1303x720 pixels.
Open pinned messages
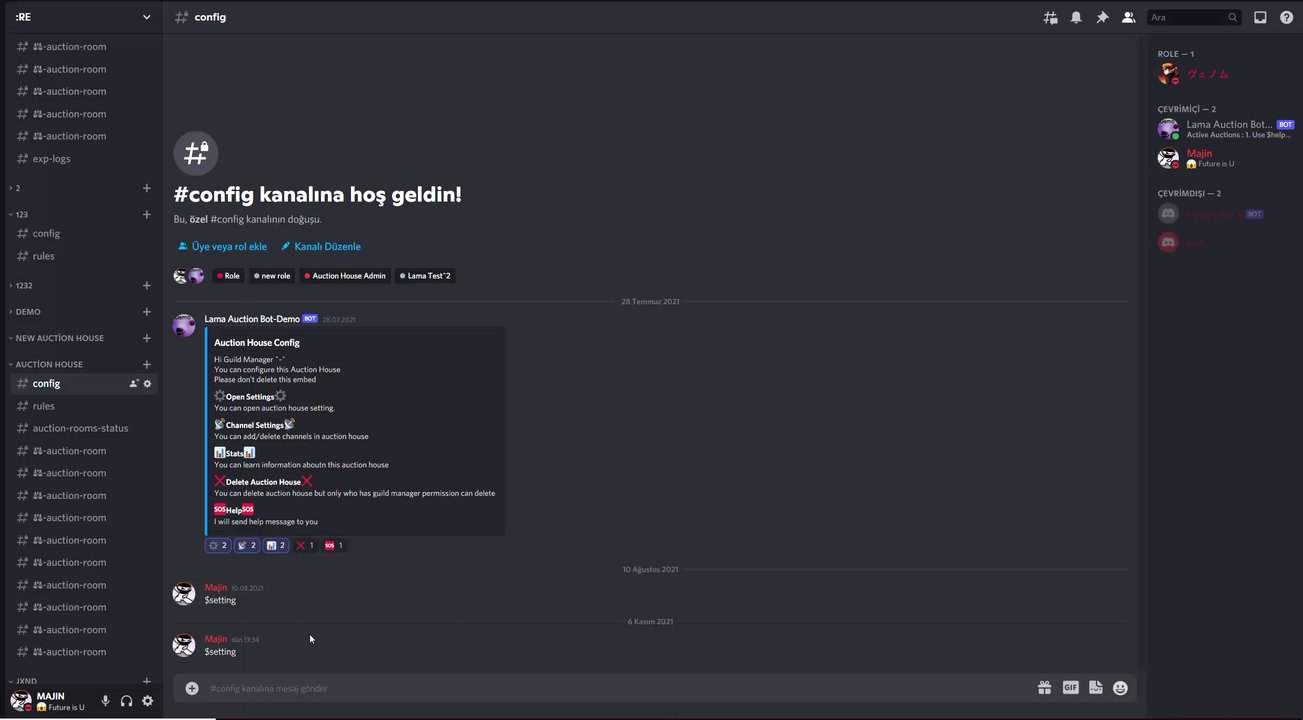pyautogui.click(x=1102, y=17)
